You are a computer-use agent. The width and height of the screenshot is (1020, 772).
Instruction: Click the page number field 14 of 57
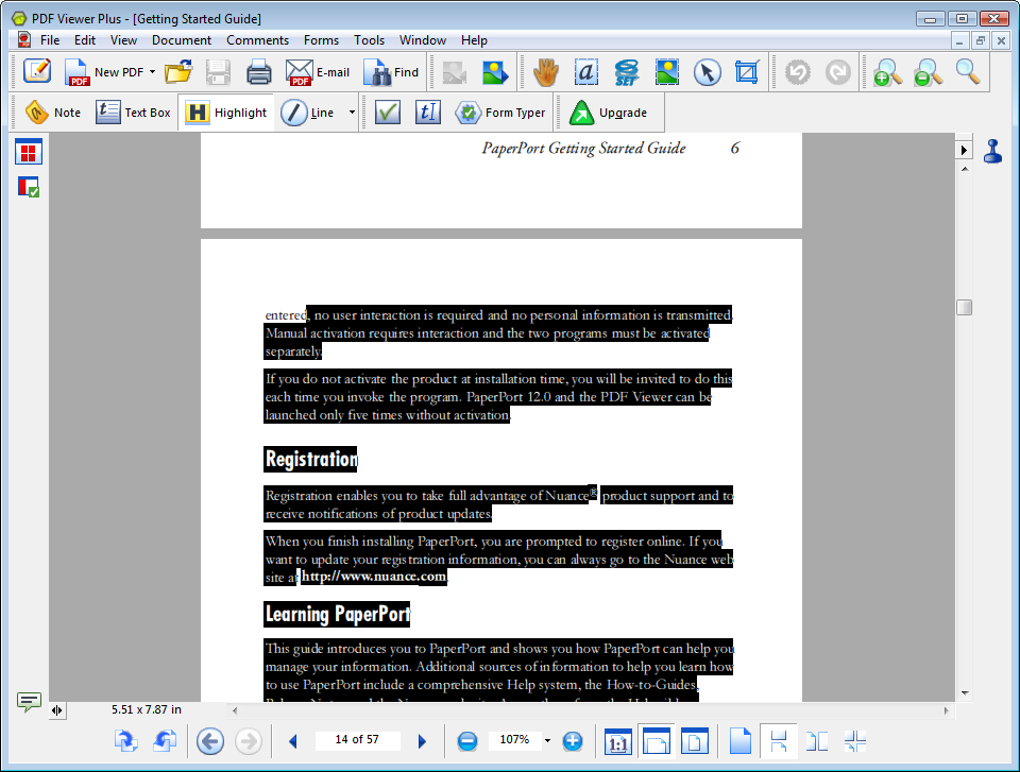357,740
